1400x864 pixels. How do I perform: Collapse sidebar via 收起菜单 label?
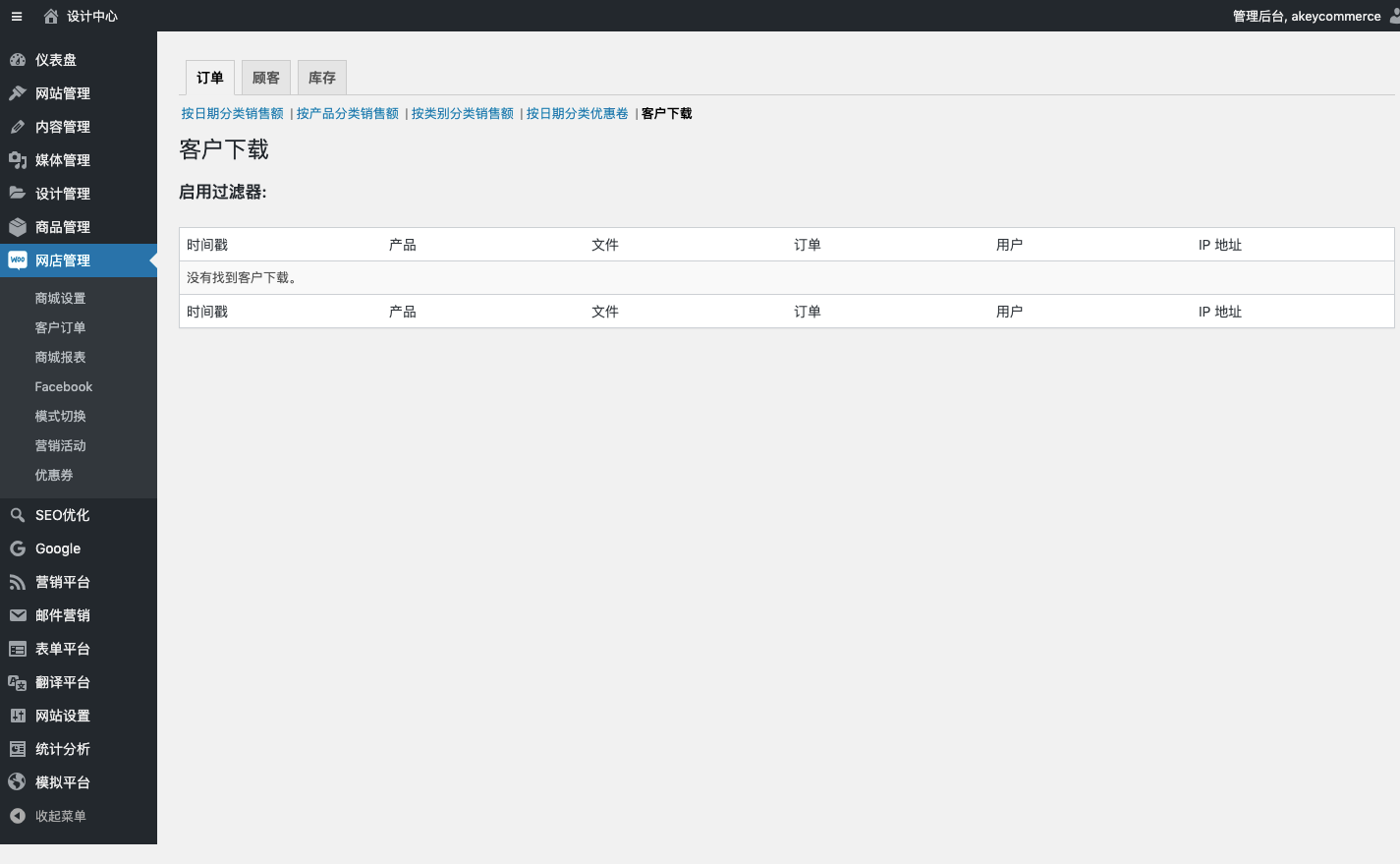point(61,816)
